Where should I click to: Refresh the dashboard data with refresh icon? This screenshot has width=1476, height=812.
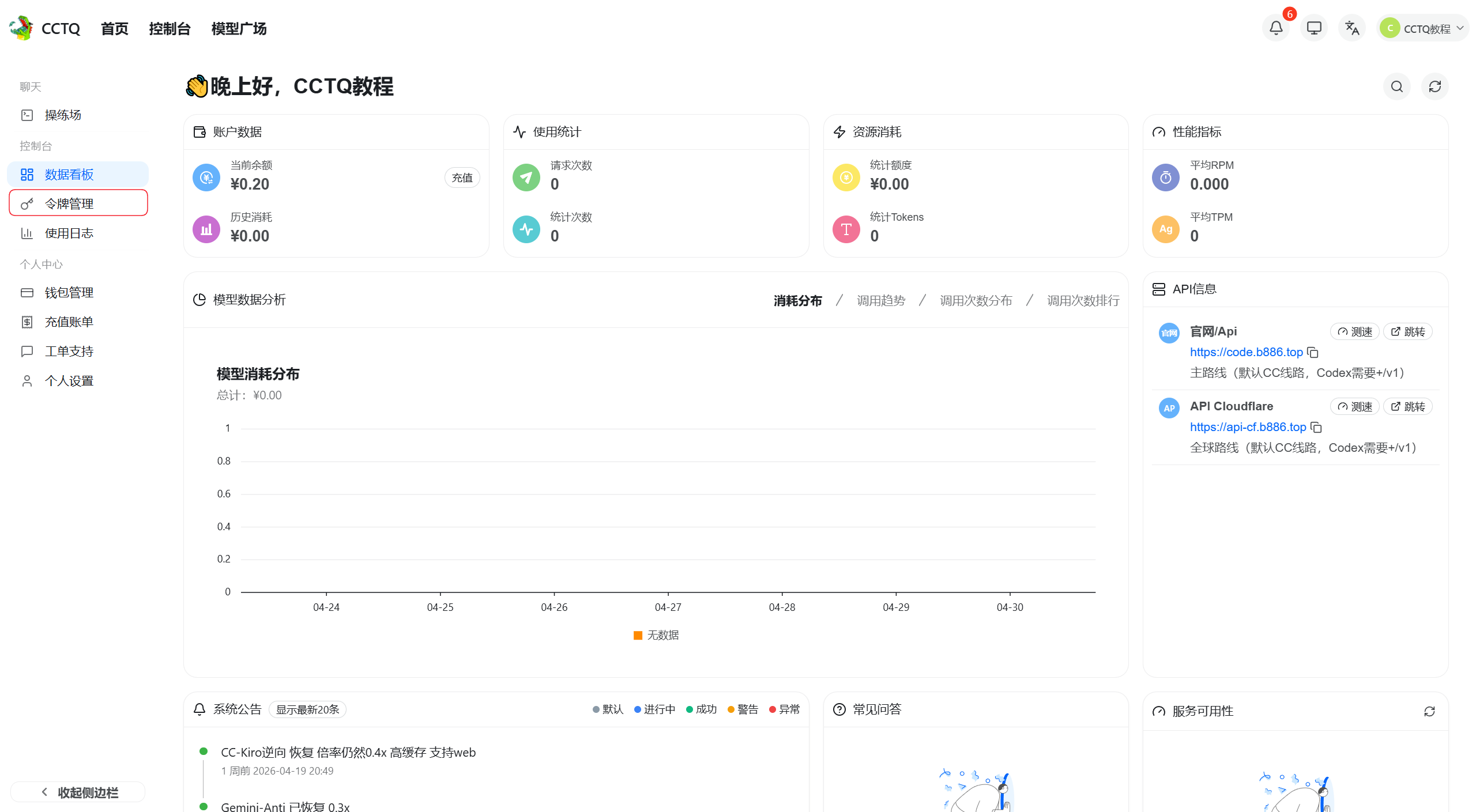(x=1434, y=86)
